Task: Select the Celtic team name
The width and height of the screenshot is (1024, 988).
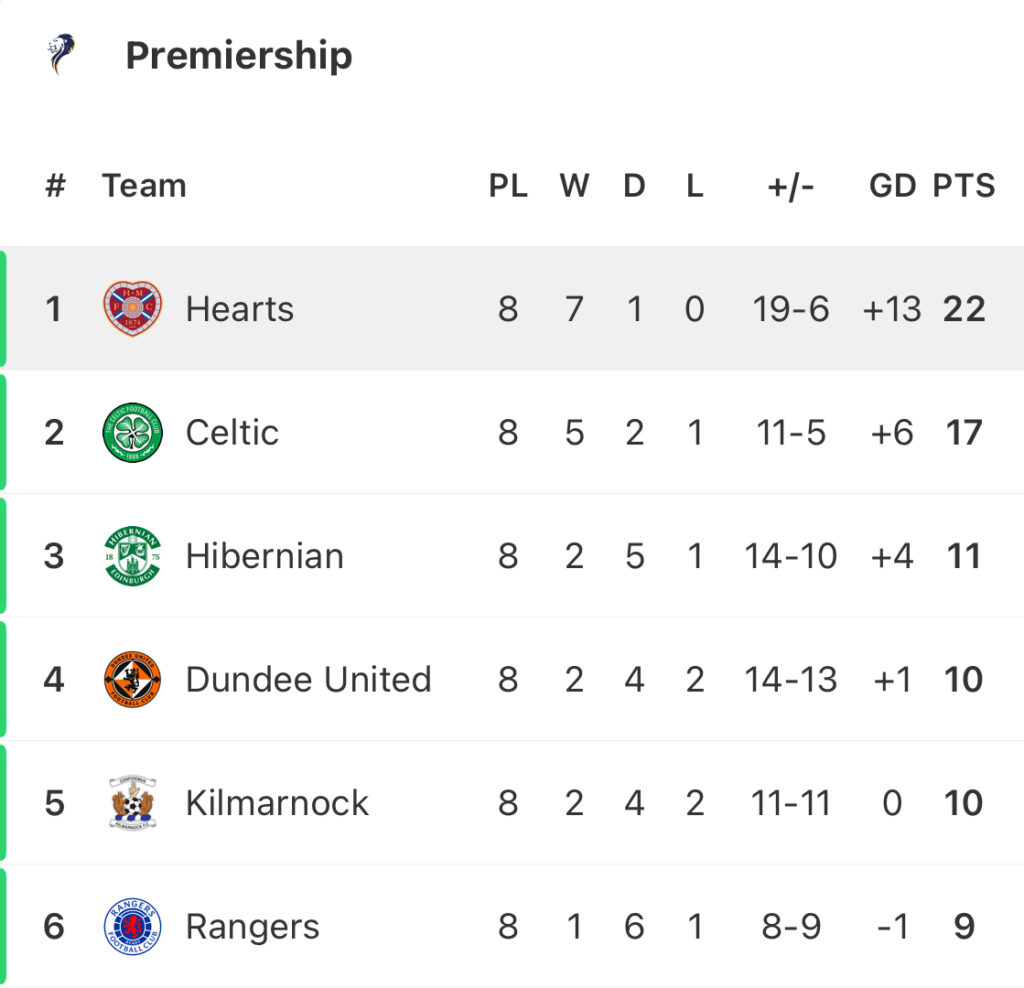Action: [x=232, y=433]
